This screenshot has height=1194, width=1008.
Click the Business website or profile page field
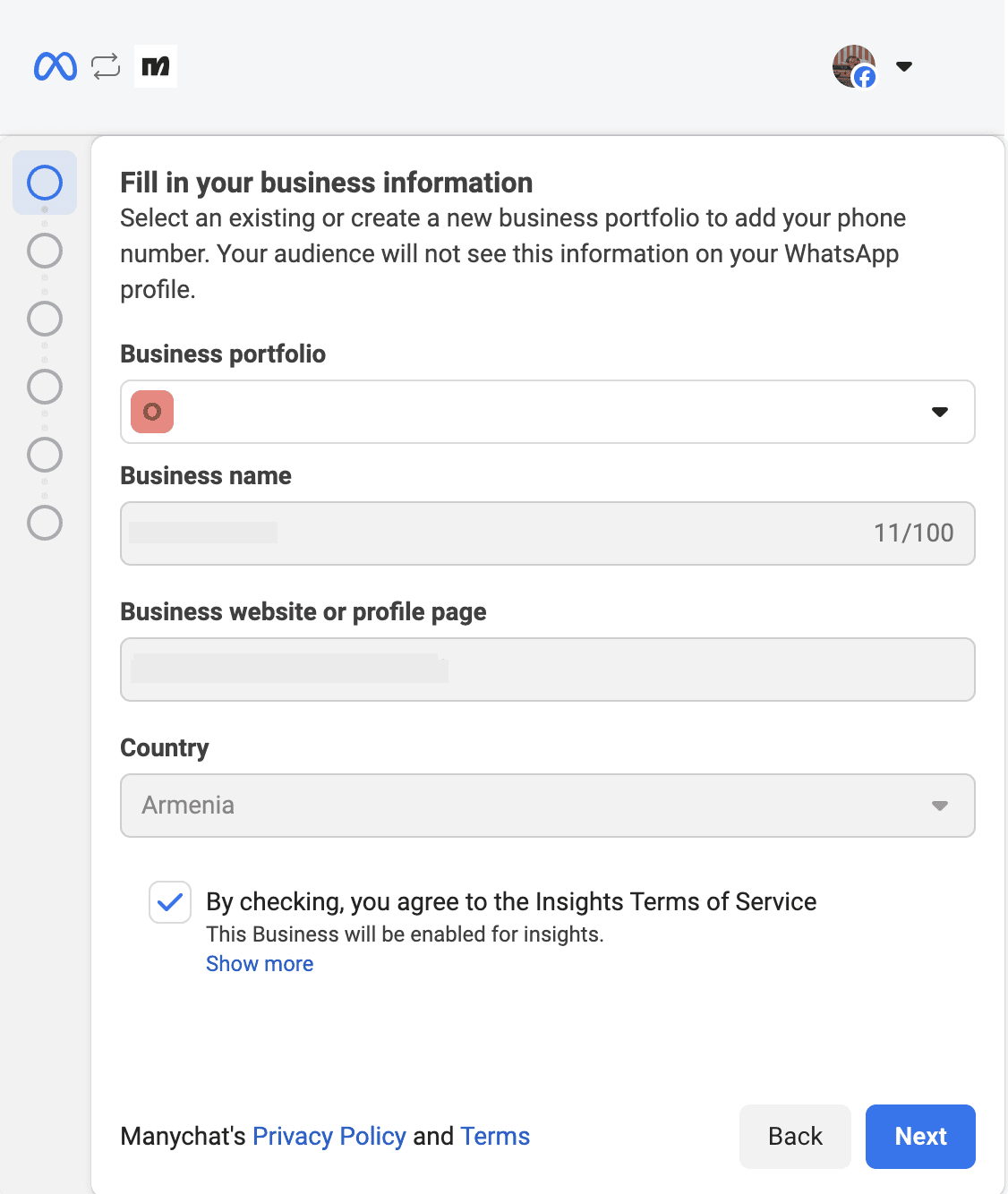(x=548, y=669)
